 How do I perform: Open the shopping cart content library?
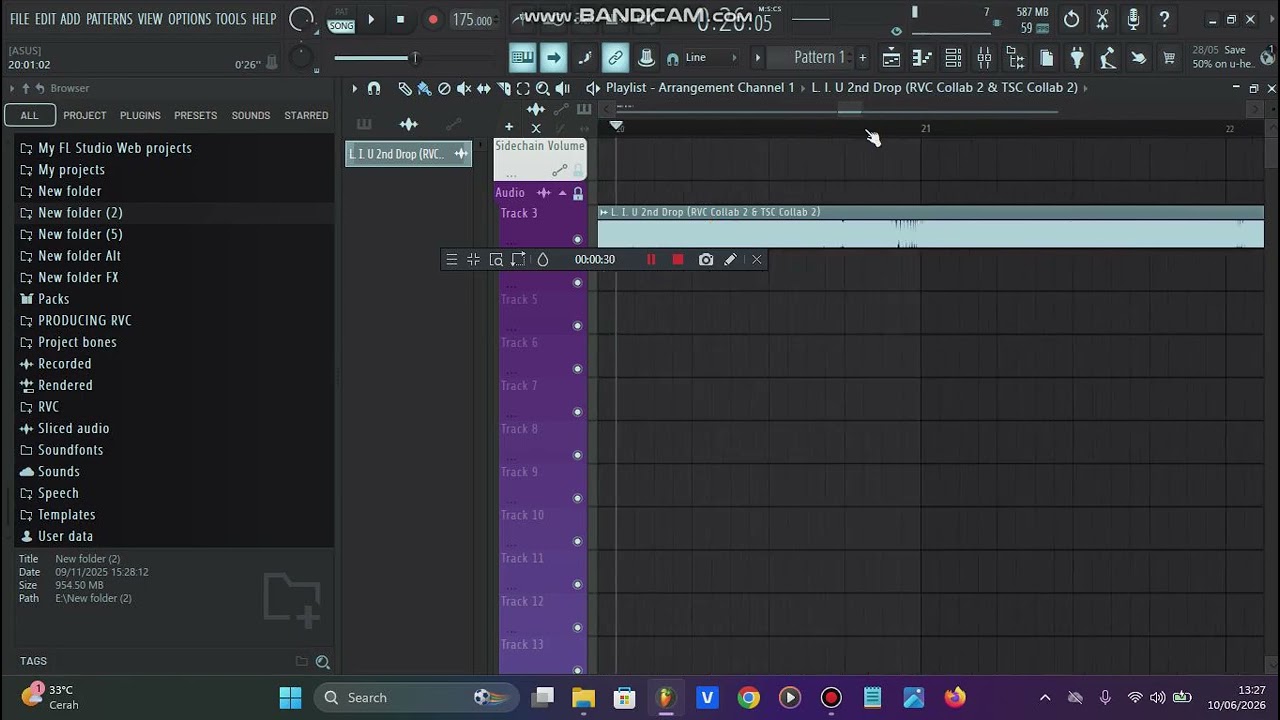pos(1169,58)
